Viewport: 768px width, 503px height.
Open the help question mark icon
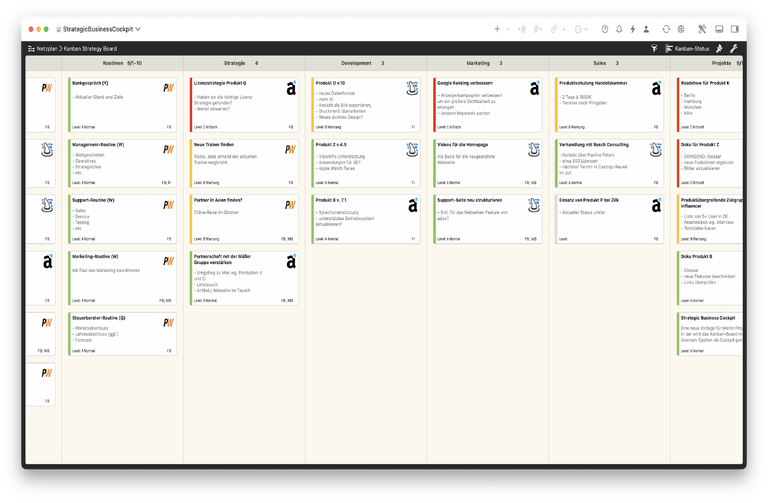(x=604, y=29)
